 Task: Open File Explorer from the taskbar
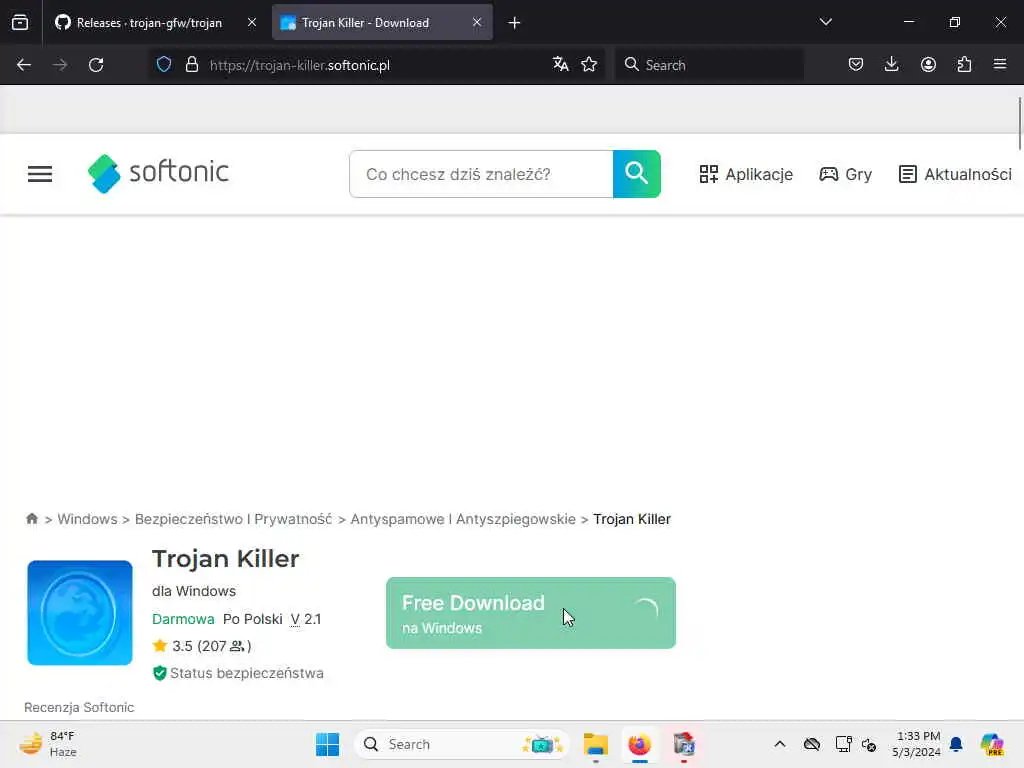[x=596, y=744]
